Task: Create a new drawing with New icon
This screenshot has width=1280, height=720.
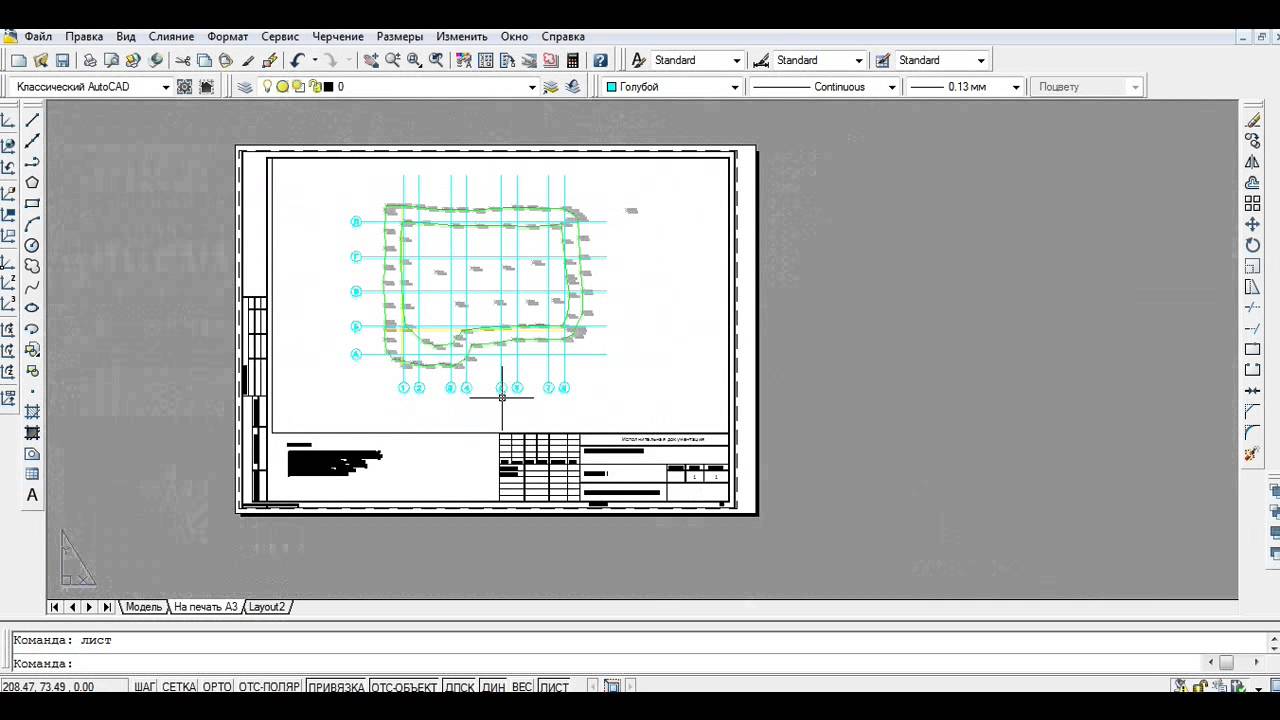Action: (x=19, y=60)
